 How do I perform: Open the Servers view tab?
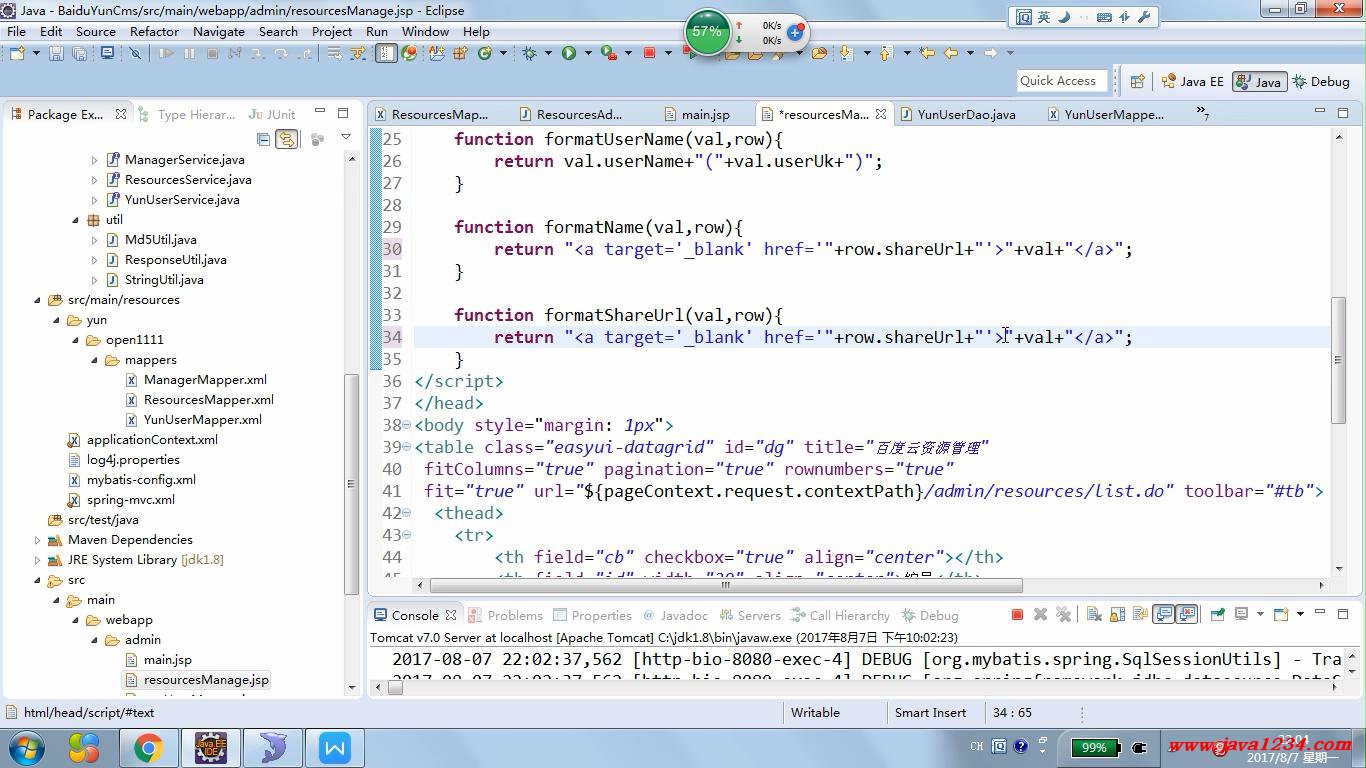click(x=749, y=615)
